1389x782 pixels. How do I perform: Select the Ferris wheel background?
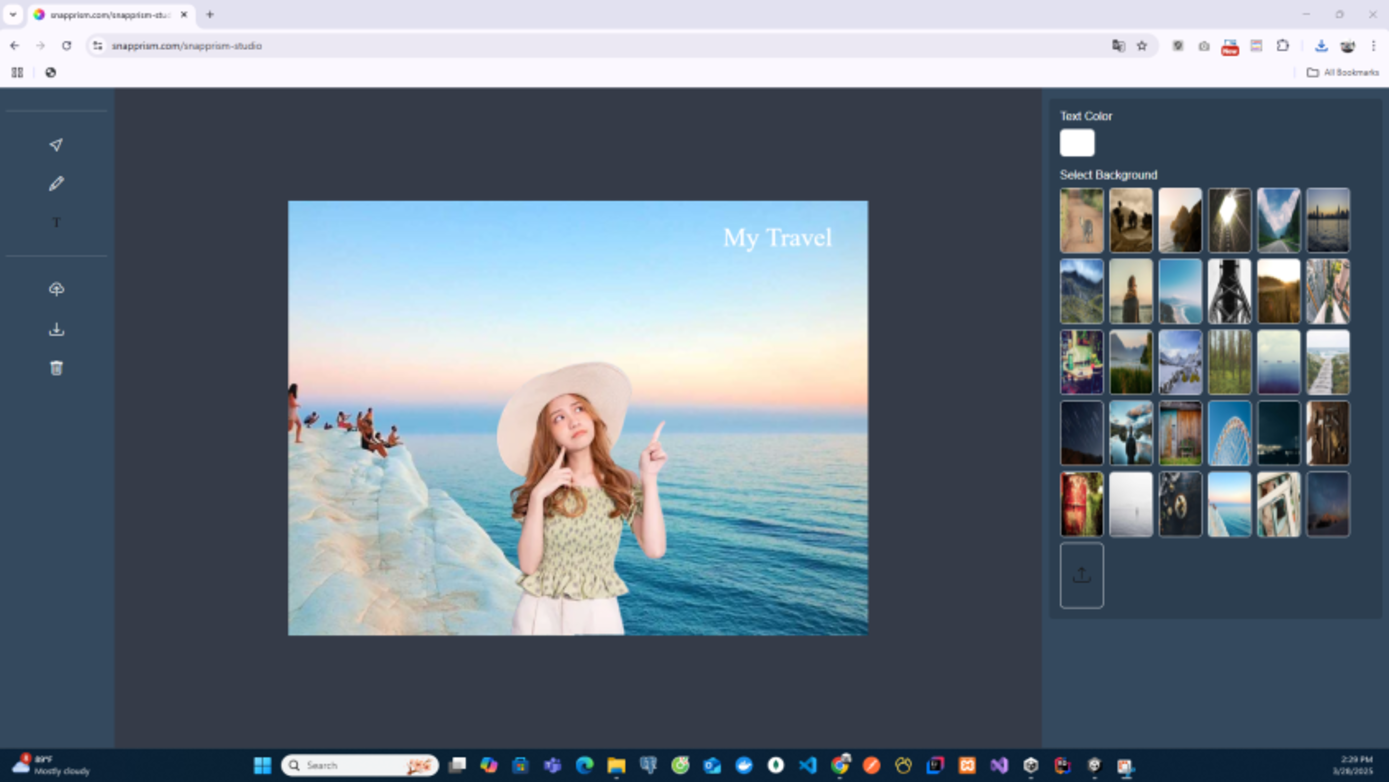click(1229, 433)
